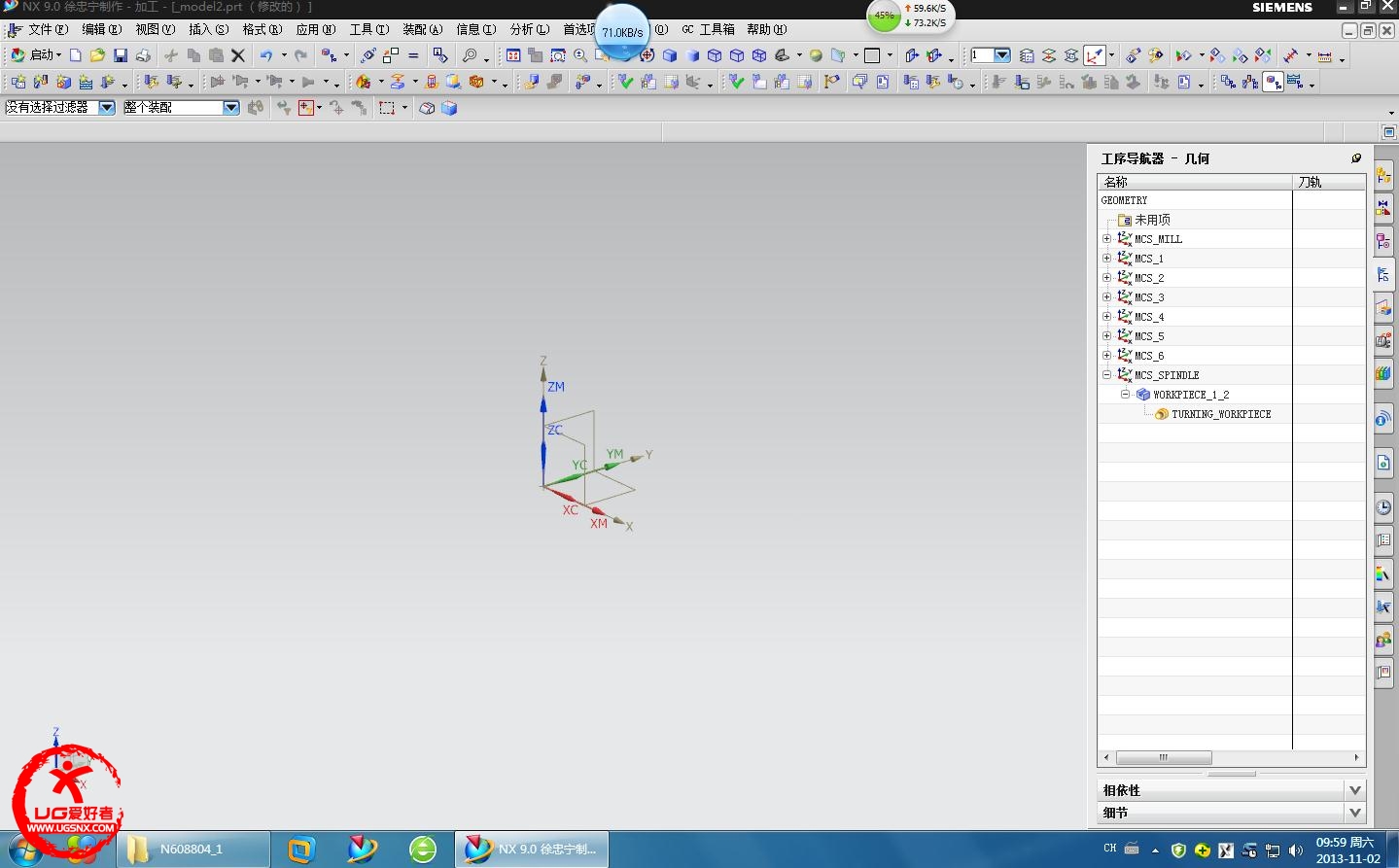The height and width of the screenshot is (868, 1399).
Task: Save the part with the floppy icon
Action: click(121, 55)
